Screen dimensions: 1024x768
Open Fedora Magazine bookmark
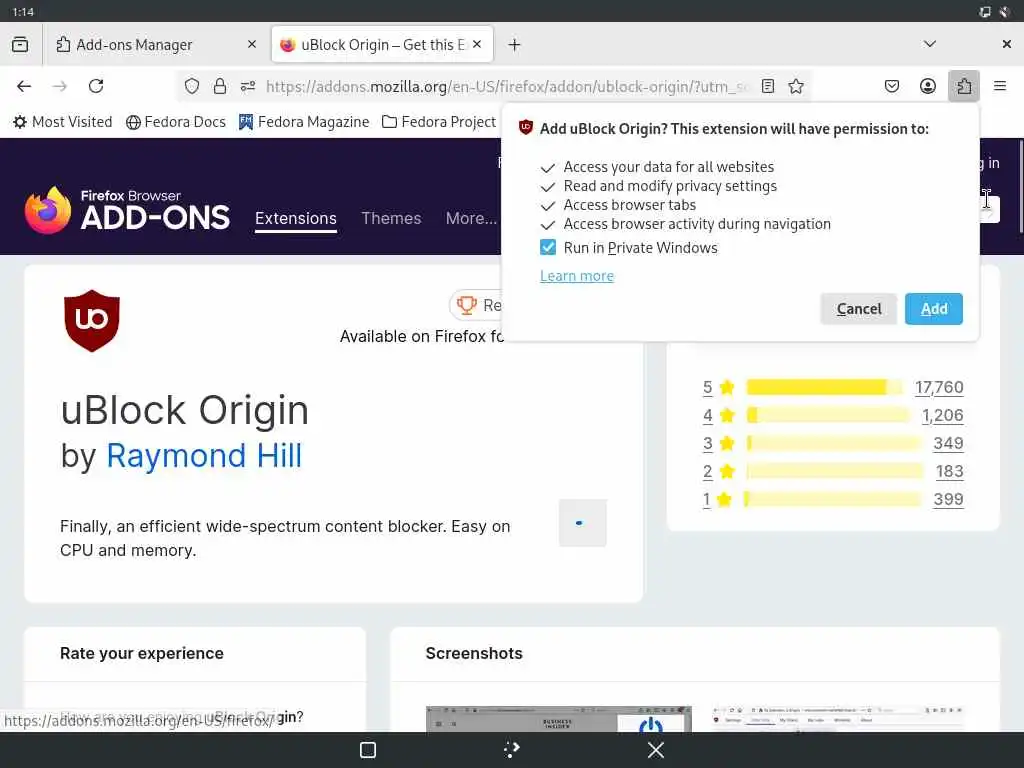[x=304, y=122]
